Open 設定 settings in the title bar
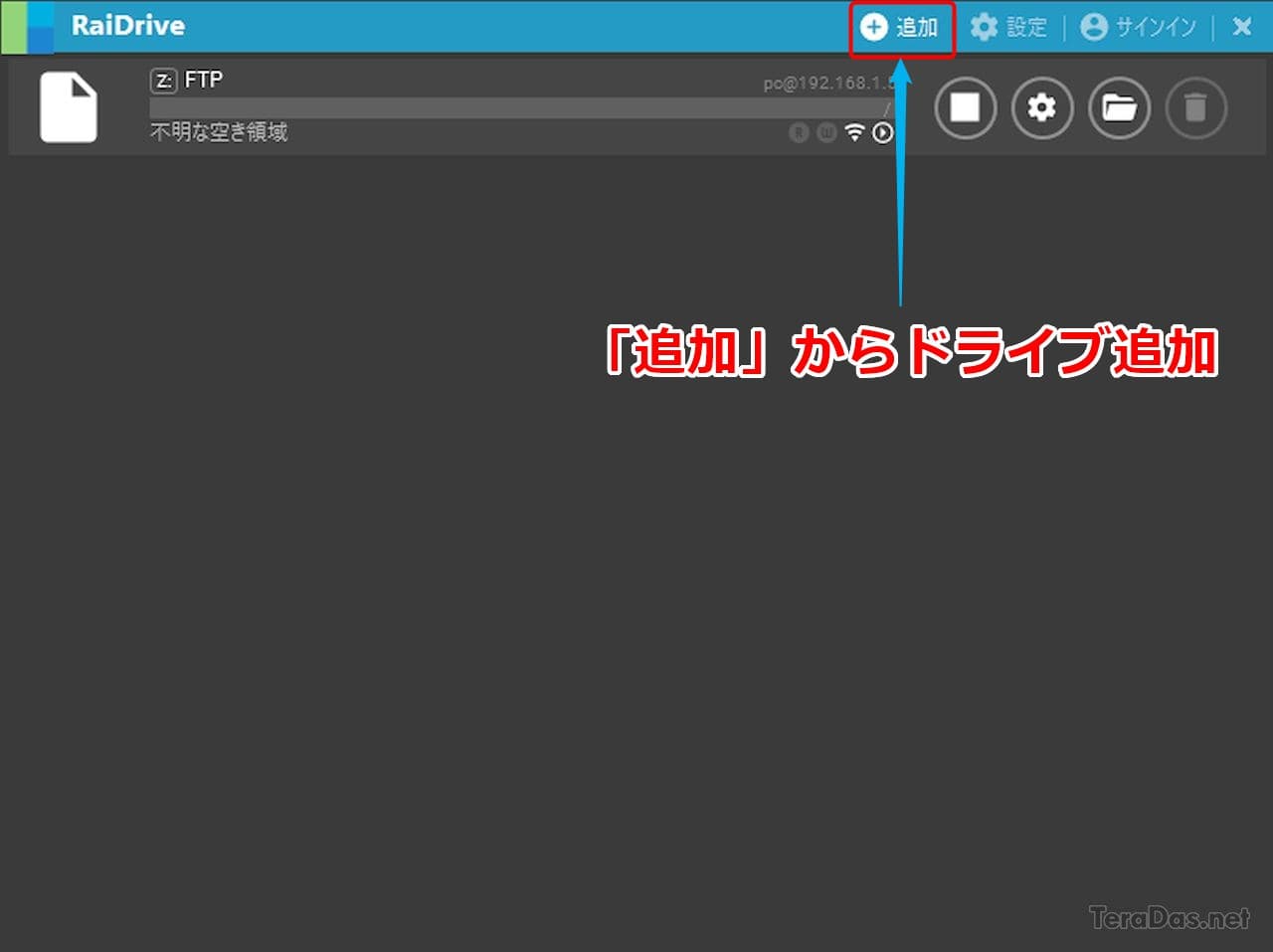The width and height of the screenshot is (1273, 952). (1008, 27)
